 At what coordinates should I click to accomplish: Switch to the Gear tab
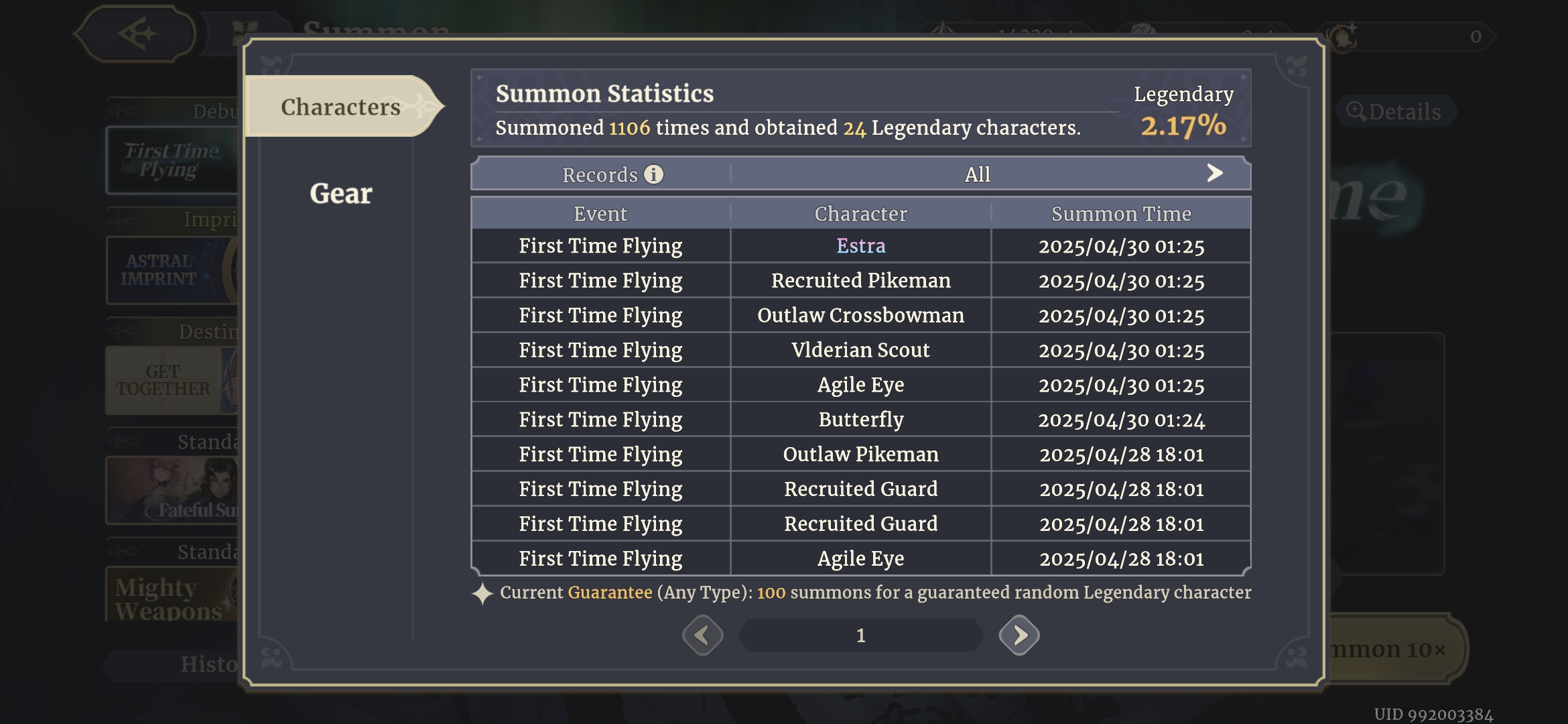(340, 194)
